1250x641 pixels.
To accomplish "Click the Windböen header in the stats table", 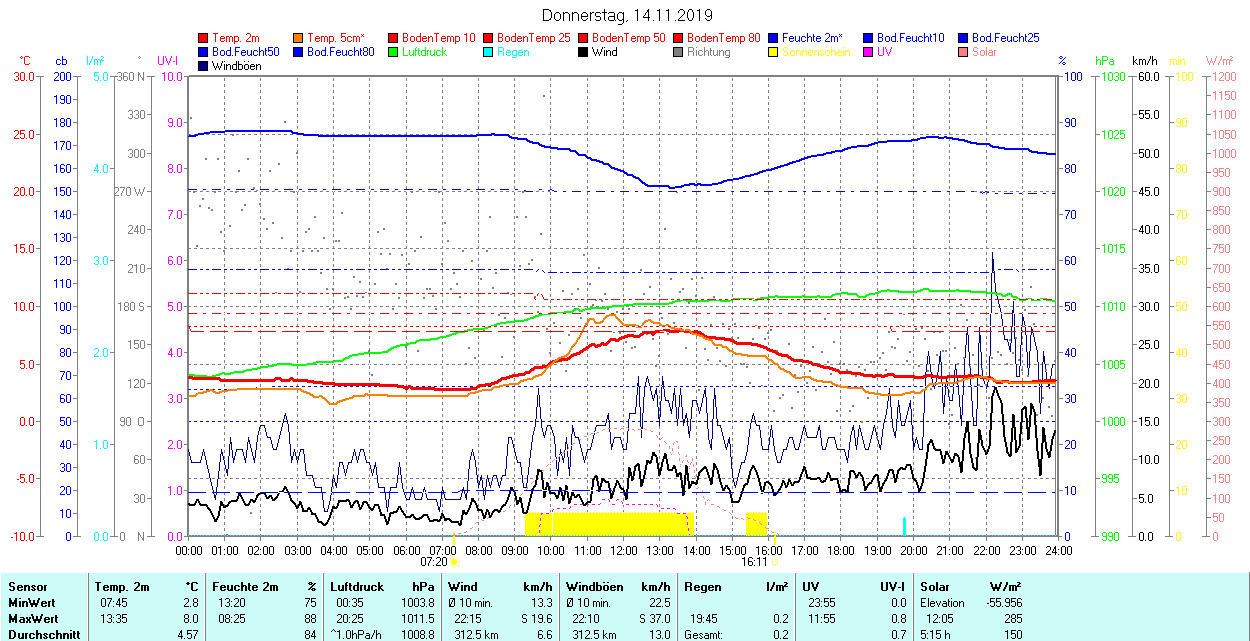I will click(x=596, y=588).
